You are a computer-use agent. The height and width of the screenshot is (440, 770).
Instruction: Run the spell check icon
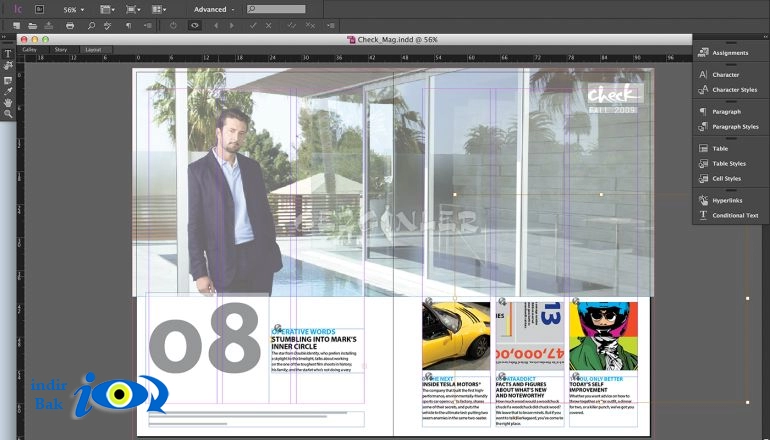[108, 26]
